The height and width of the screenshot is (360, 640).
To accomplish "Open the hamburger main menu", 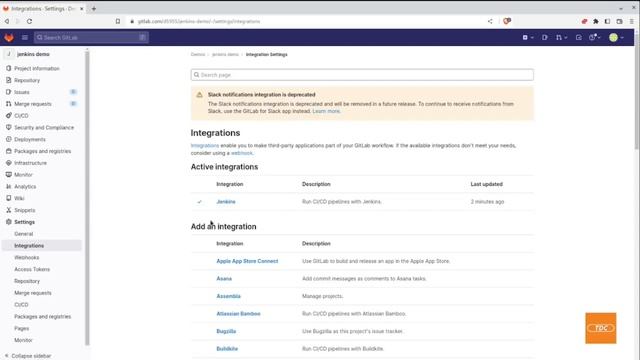I will [24, 38].
